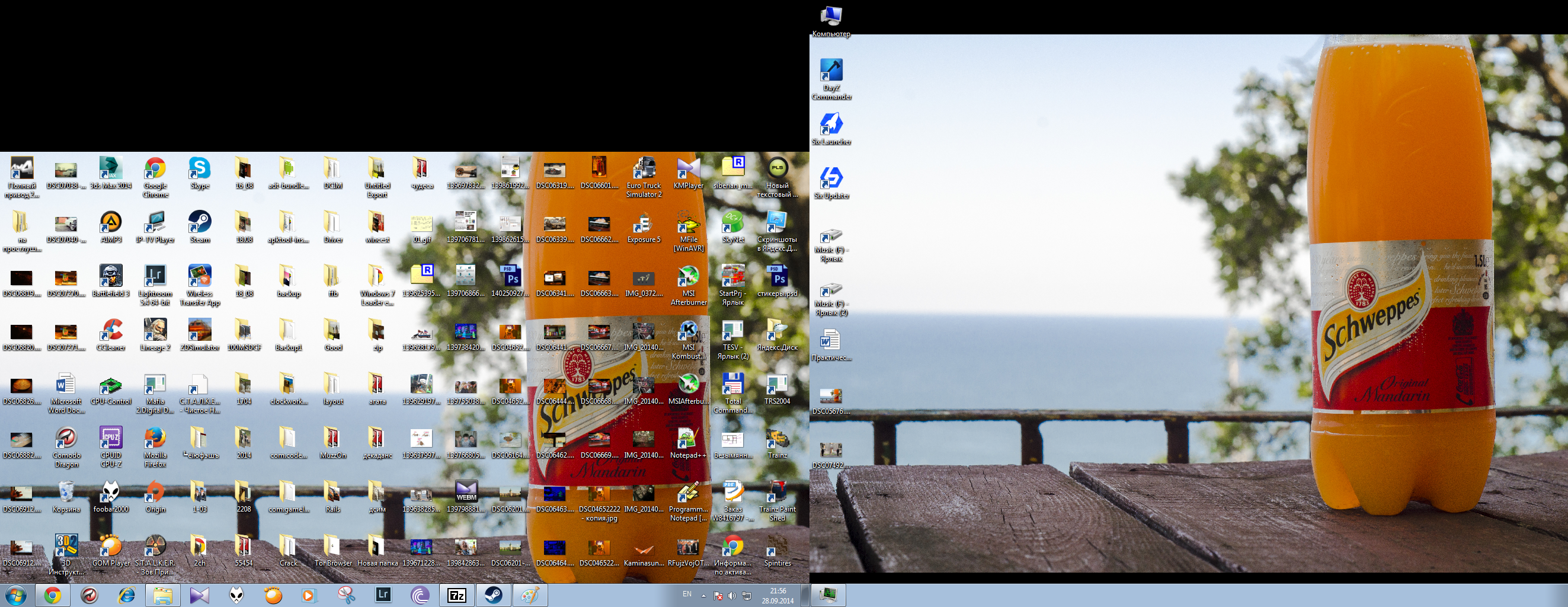Viewport: 1568px width, 607px height.
Task: Select the Spintires desktop icon
Action: point(777,551)
